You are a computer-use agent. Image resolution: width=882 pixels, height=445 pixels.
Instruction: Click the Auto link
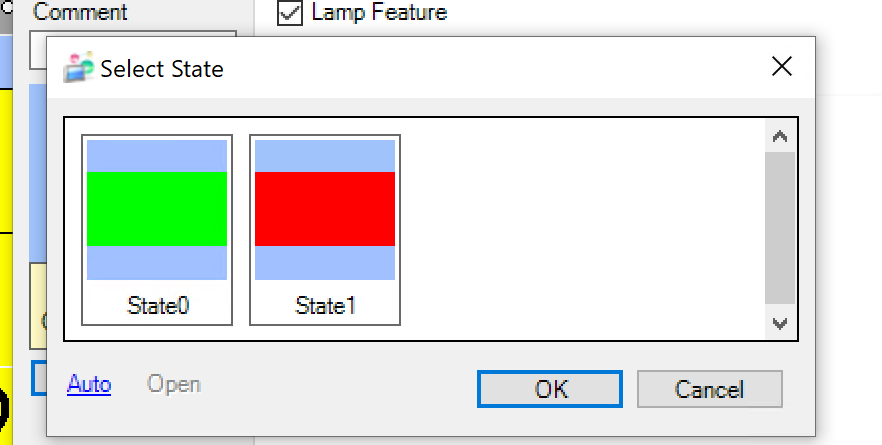click(89, 384)
